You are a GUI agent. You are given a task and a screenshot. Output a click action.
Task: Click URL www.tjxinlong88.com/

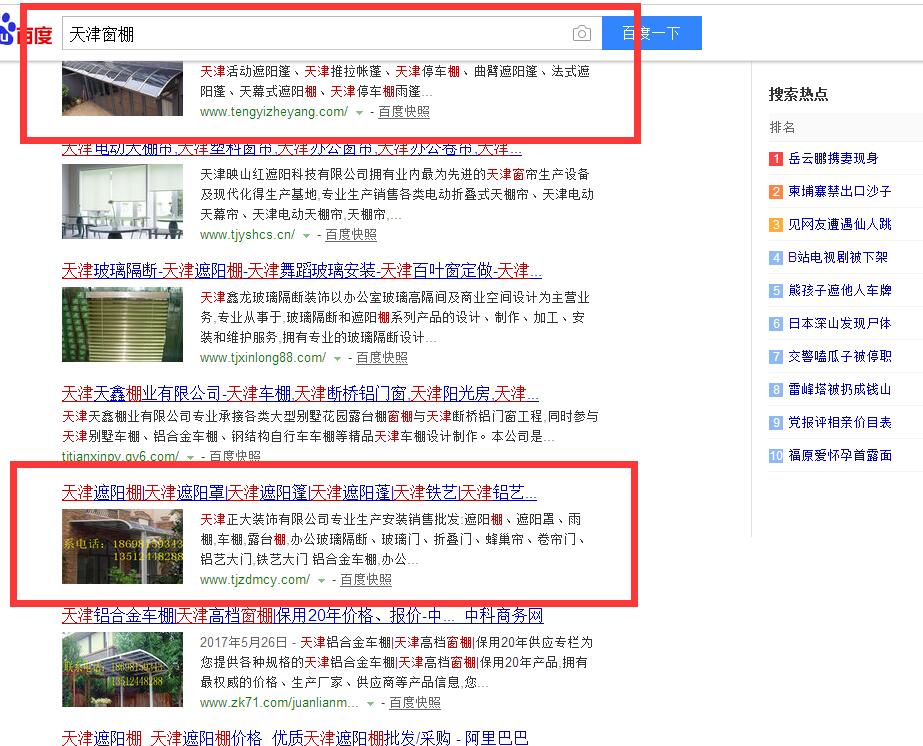pos(263,358)
